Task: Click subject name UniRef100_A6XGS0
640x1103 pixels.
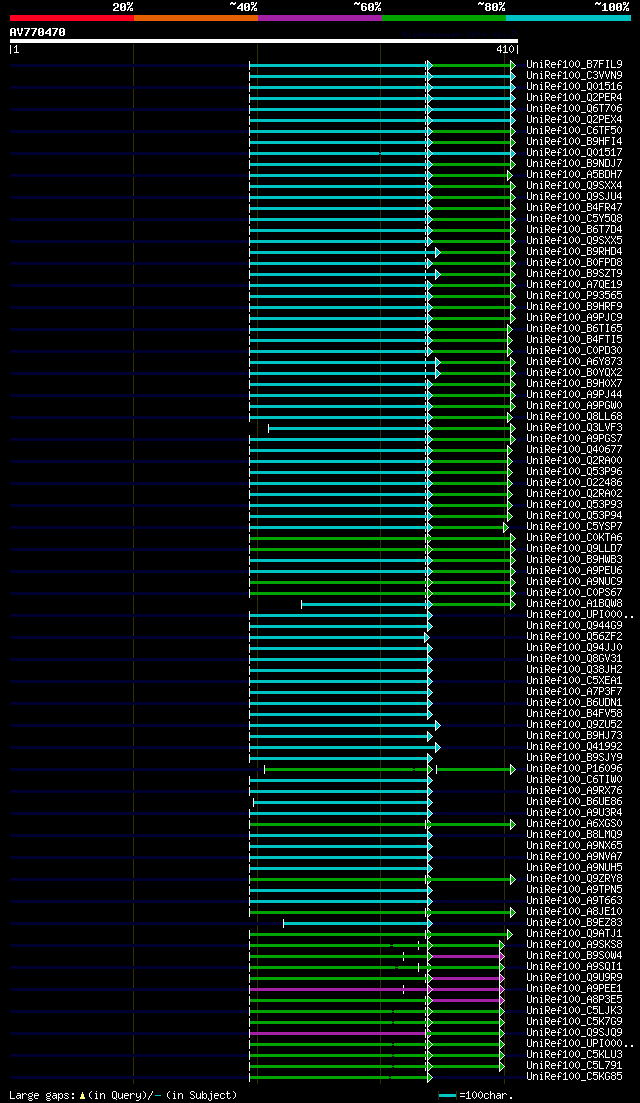Action: tap(574, 824)
